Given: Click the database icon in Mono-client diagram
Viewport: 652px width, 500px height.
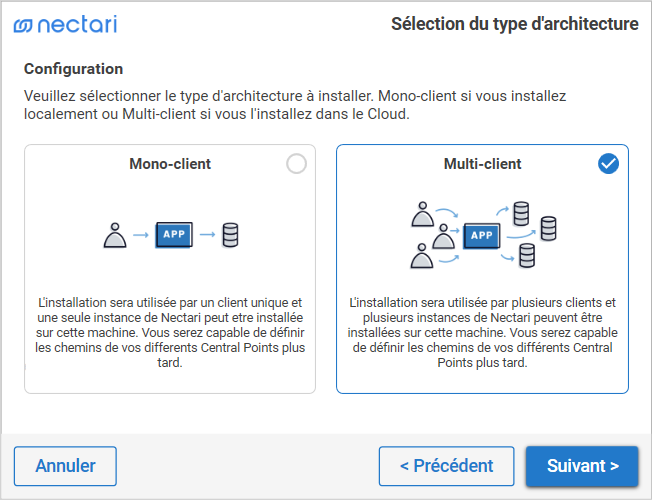Looking at the screenshot, I should pos(231,236).
